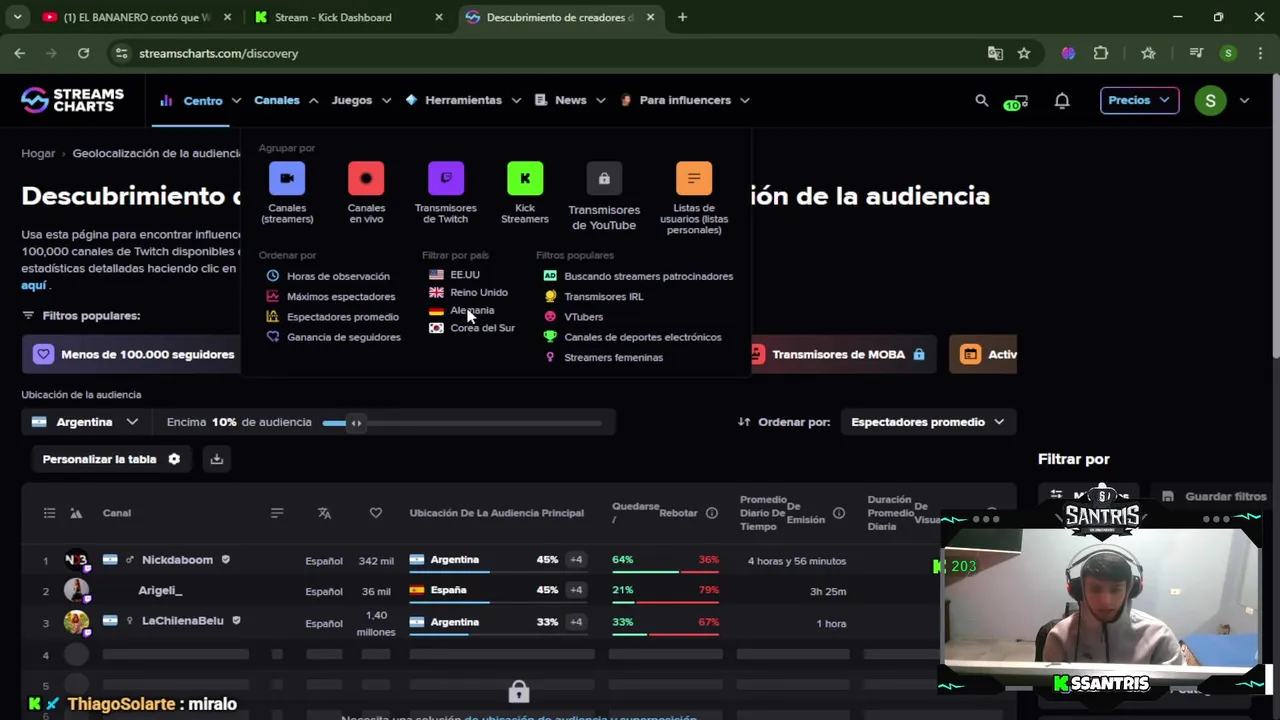This screenshot has height=720, width=1280.
Task: Select the Canales en vivo red icon
Action: (366, 178)
